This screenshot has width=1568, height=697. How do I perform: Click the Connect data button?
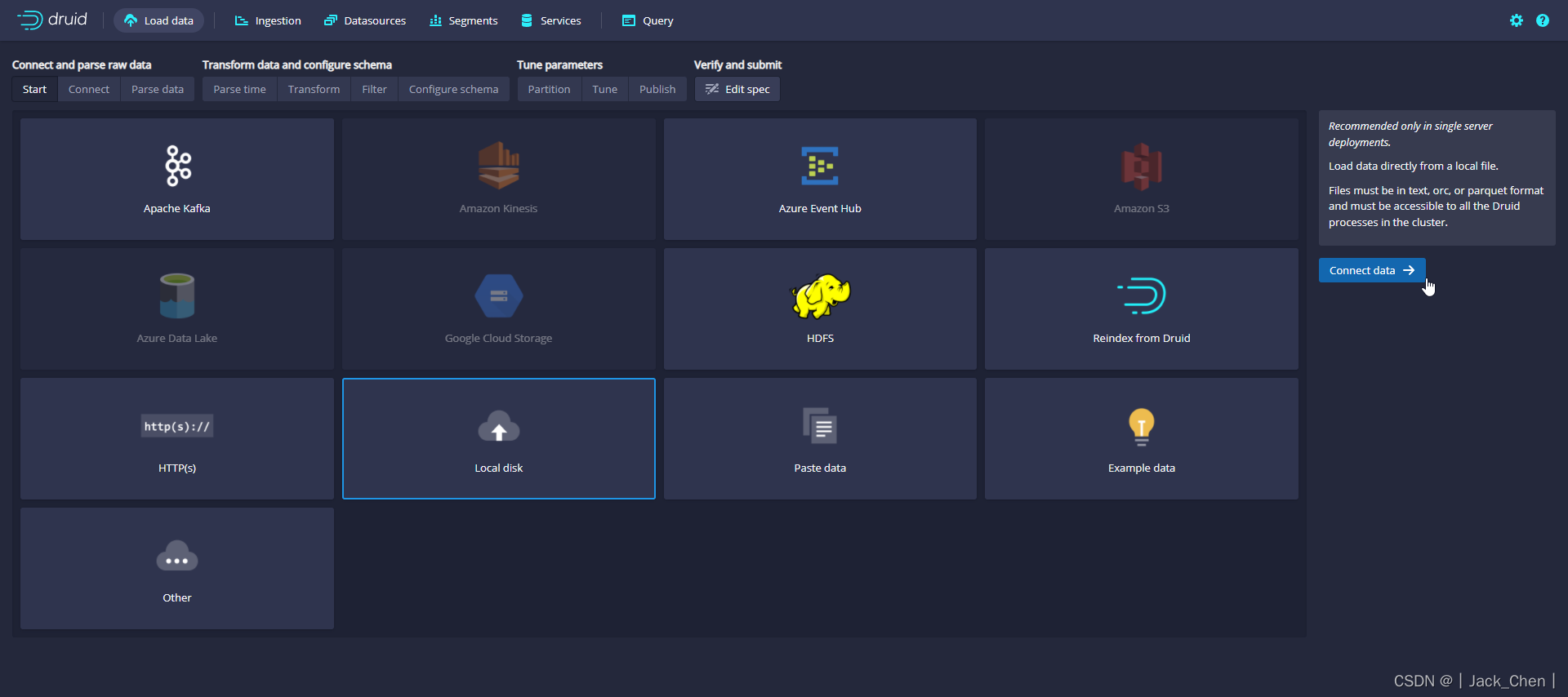(1372, 270)
